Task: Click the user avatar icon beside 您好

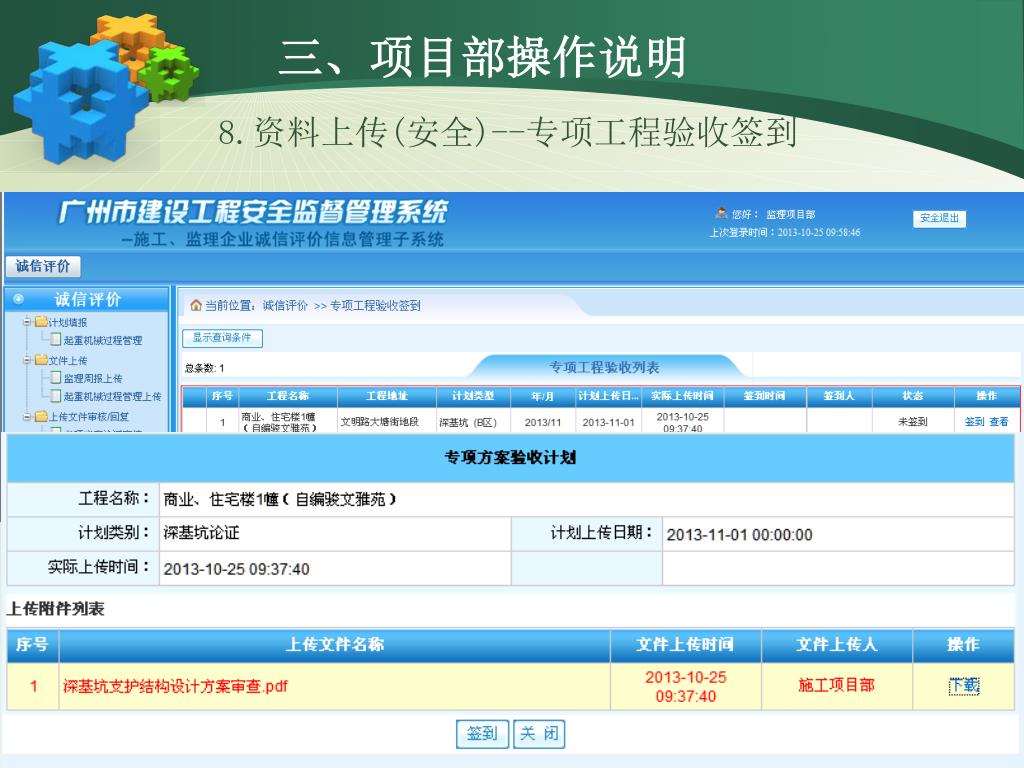Action: [721, 213]
